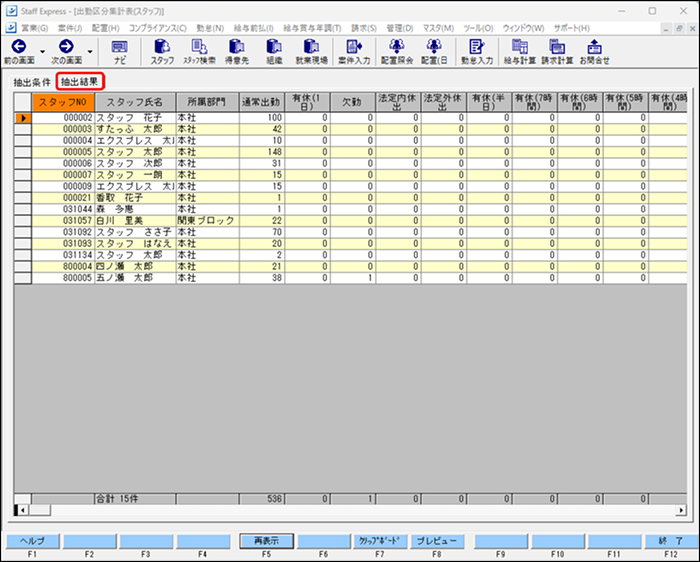Open the マスタ(M) menu
The width and height of the screenshot is (700, 562).
[438, 28]
